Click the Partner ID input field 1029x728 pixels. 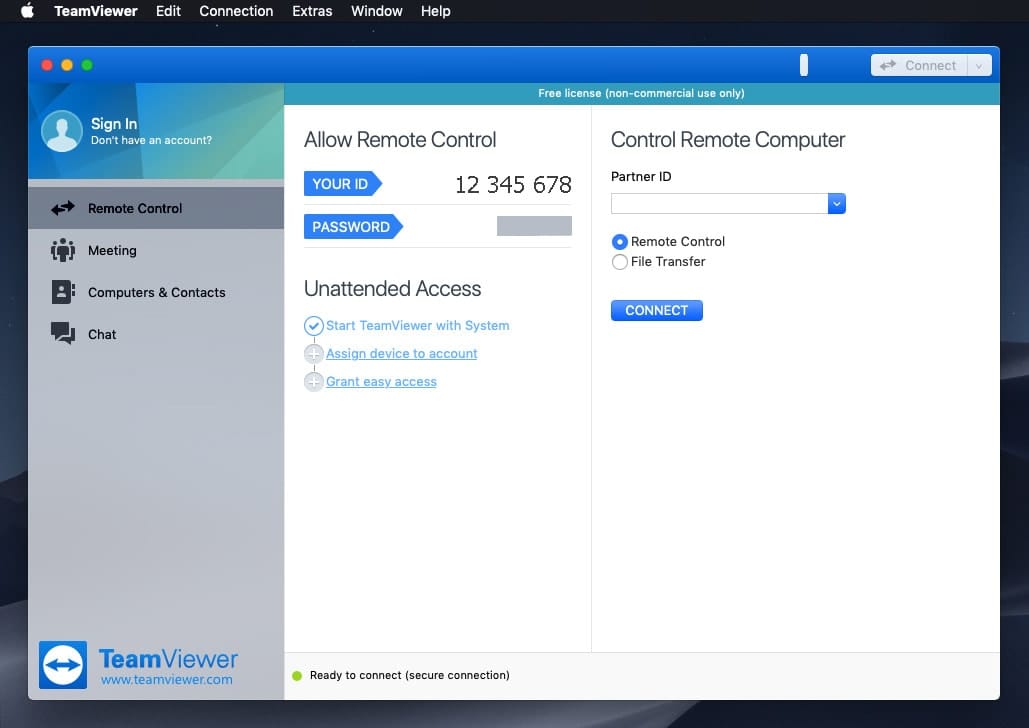pos(719,204)
